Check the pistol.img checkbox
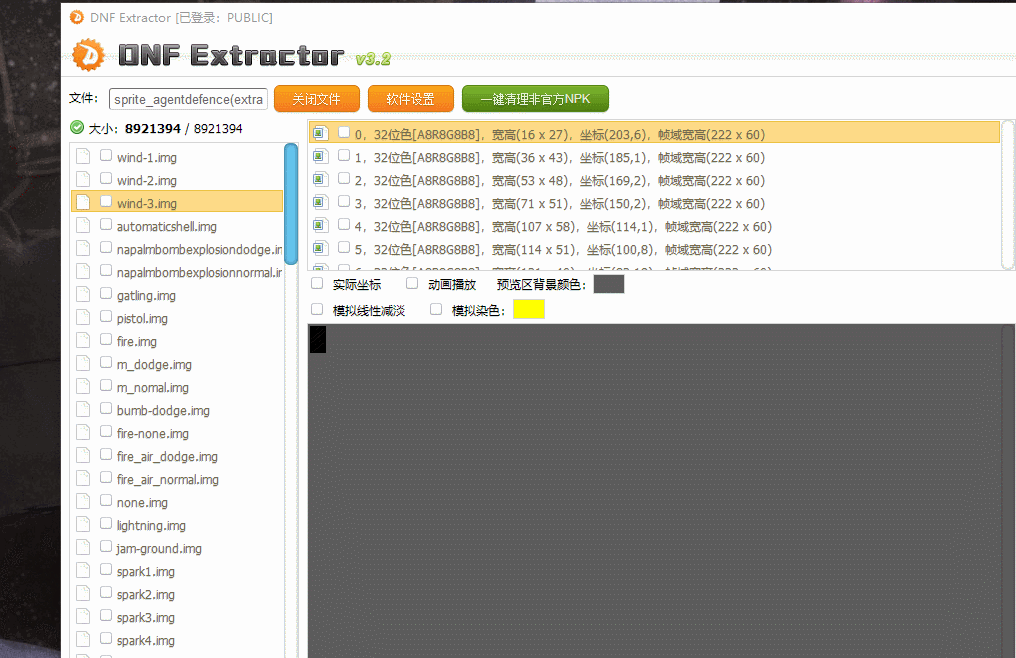The image size is (1016, 658). click(x=106, y=316)
